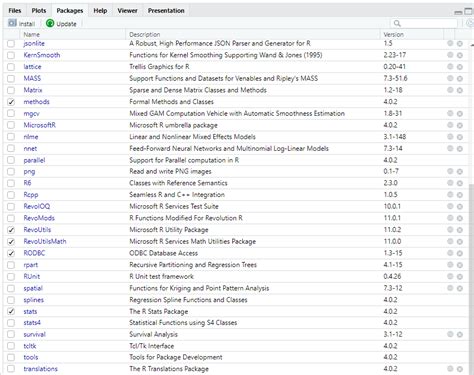The width and height of the screenshot is (474, 375).
Task: Check the splines package checkbox
Action: (x=11, y=300)
